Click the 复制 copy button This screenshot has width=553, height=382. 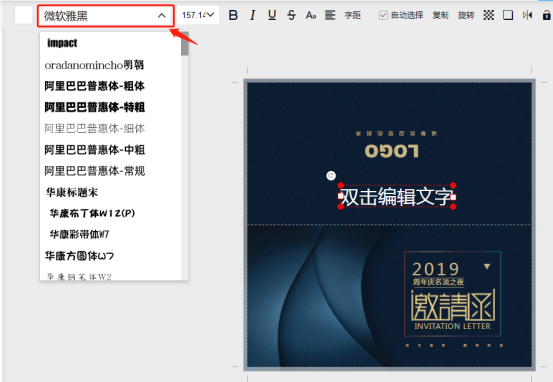[440, 15]
